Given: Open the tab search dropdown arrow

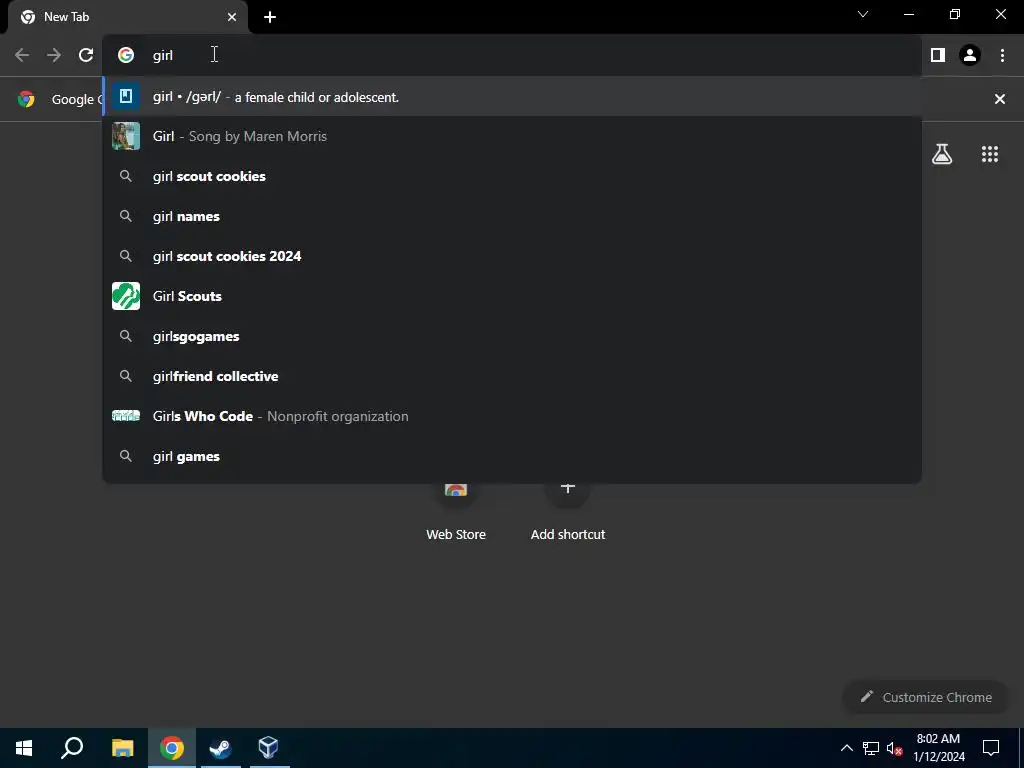Looking at the screenshot, I should (863, 14).
